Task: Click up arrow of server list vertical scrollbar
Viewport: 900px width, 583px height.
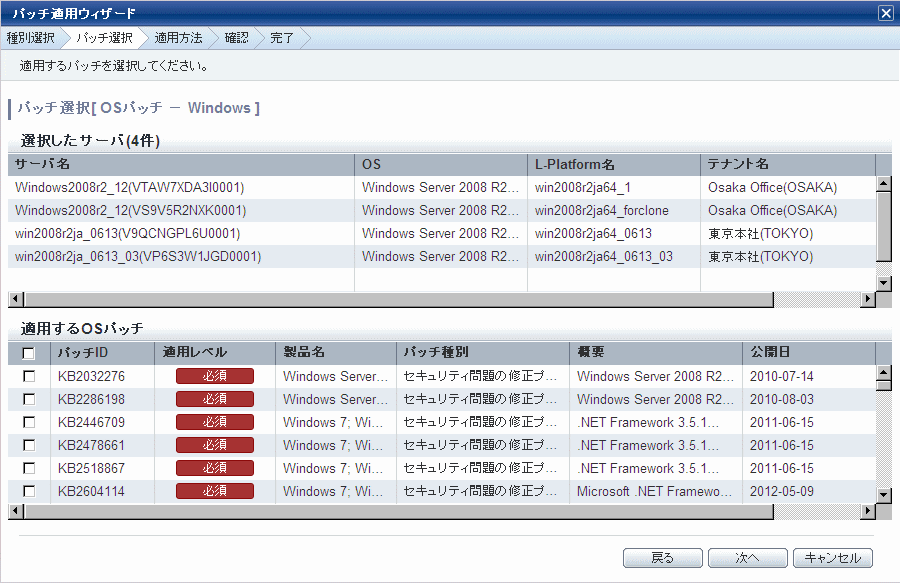Action: tap(883, 184)
